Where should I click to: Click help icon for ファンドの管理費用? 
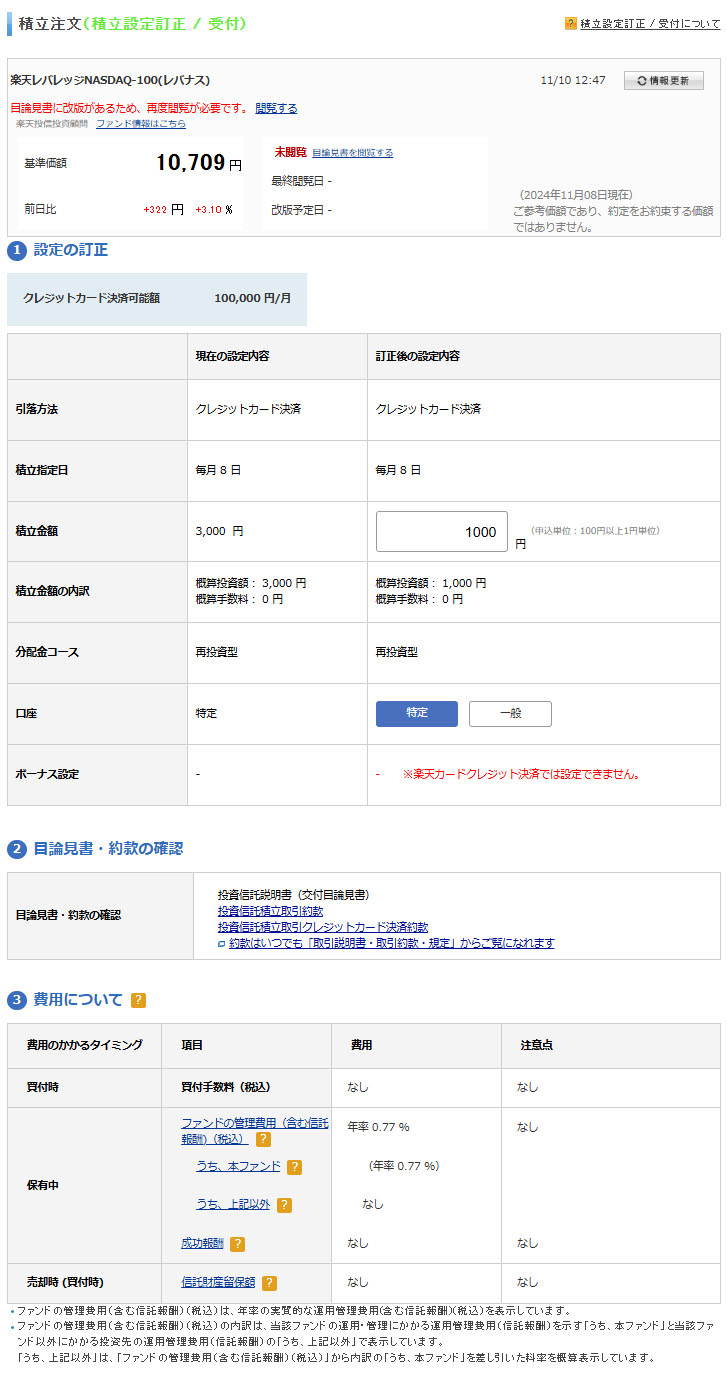(x=263, y=1139)
